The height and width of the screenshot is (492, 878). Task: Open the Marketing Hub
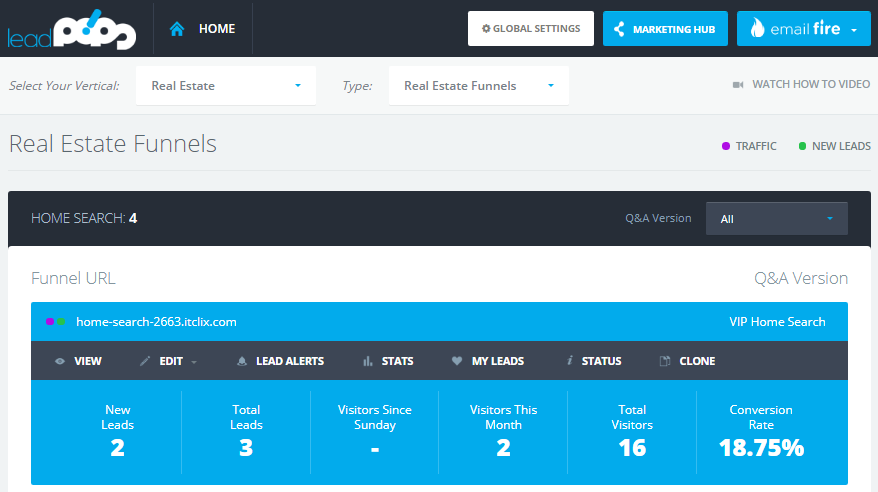[x=665, y=29]
